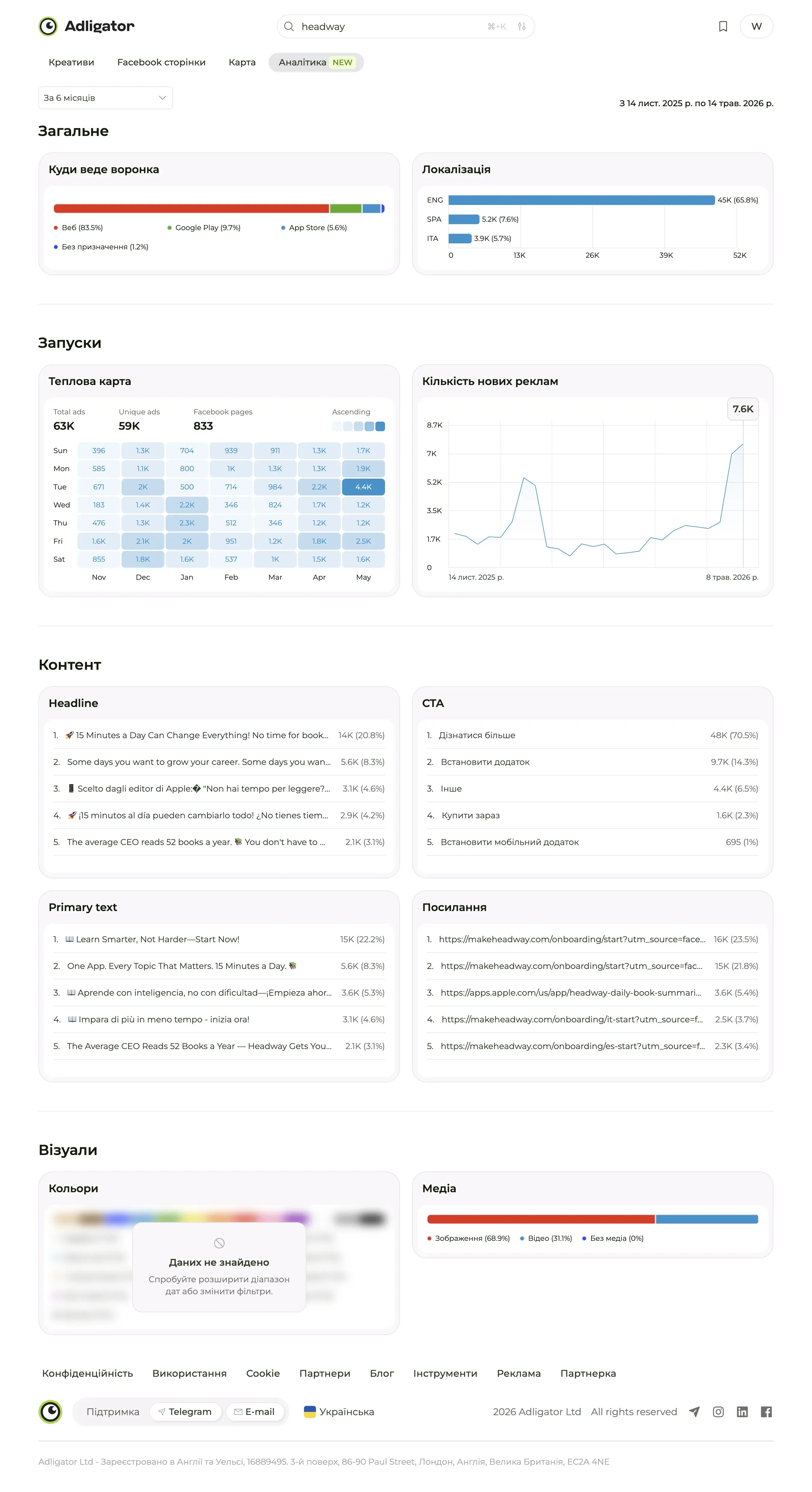Click the blue Відео media bar segment
812x1492 pixels.
pos(707,1219)
